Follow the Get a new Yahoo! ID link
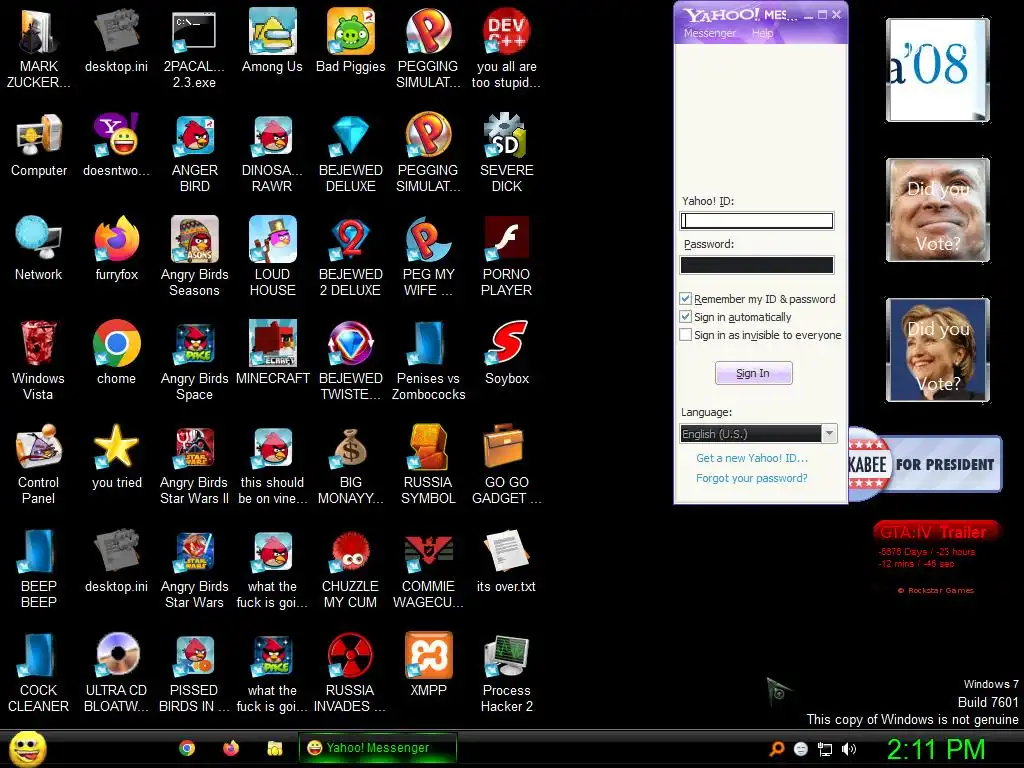This screenshot has height=768, width=1024. click(x=752, y=458)
